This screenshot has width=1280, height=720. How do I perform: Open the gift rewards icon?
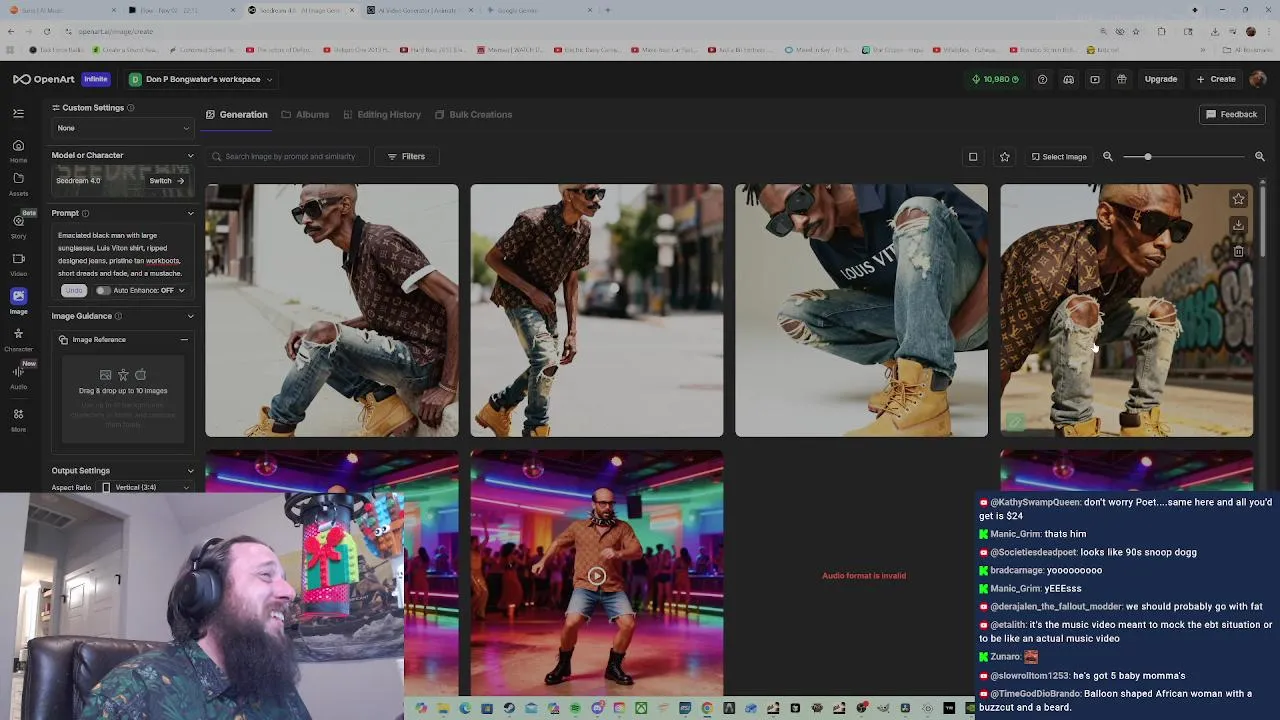(1122, 79)
